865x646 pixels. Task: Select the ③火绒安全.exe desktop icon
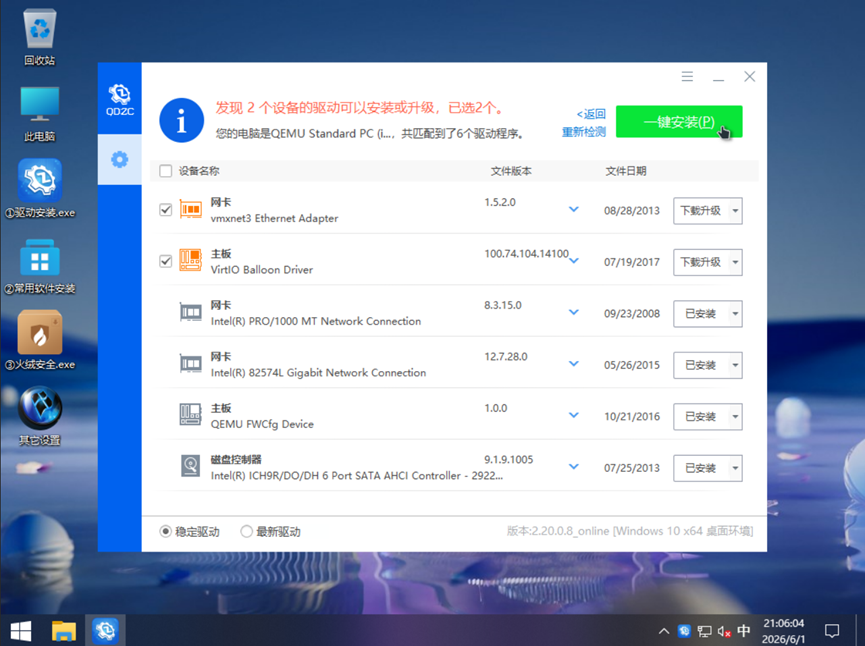click(x=39, y=340)
